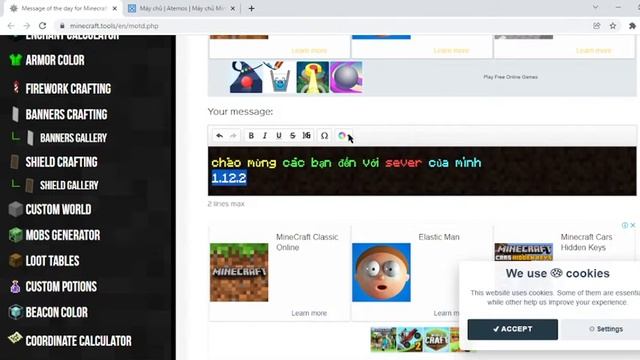Open Loot Tables from the sidebar
Viewport: 640px width, 360px height.
coord(52,261)
